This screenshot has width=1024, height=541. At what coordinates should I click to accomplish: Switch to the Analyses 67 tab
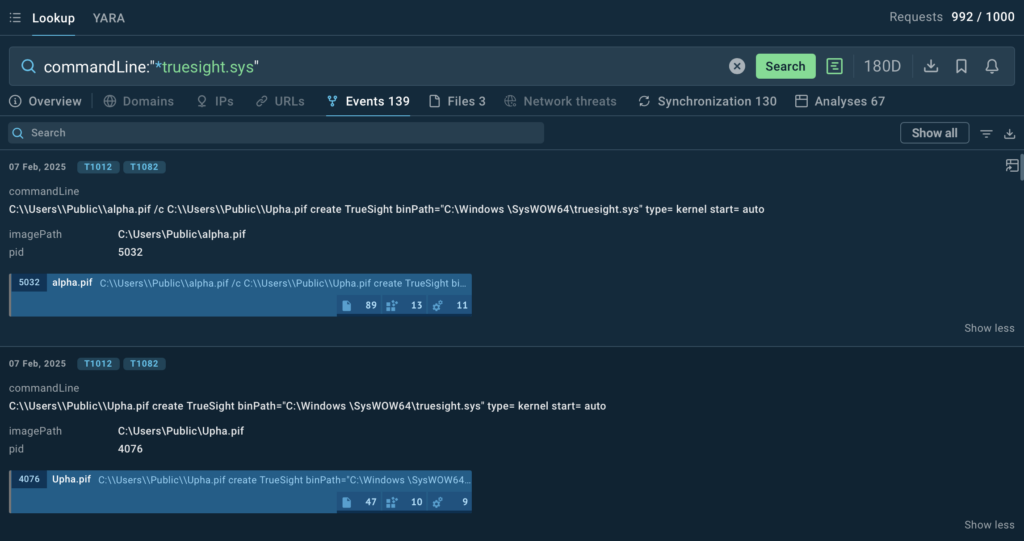point(840,101)
